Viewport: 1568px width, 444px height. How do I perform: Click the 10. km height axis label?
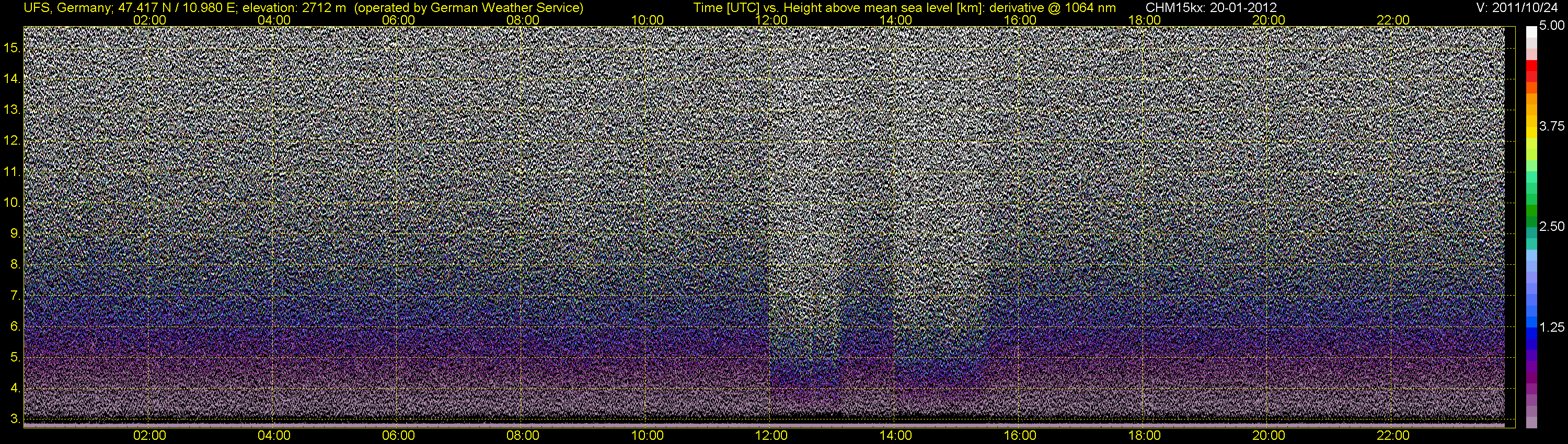tap(12, 203)
